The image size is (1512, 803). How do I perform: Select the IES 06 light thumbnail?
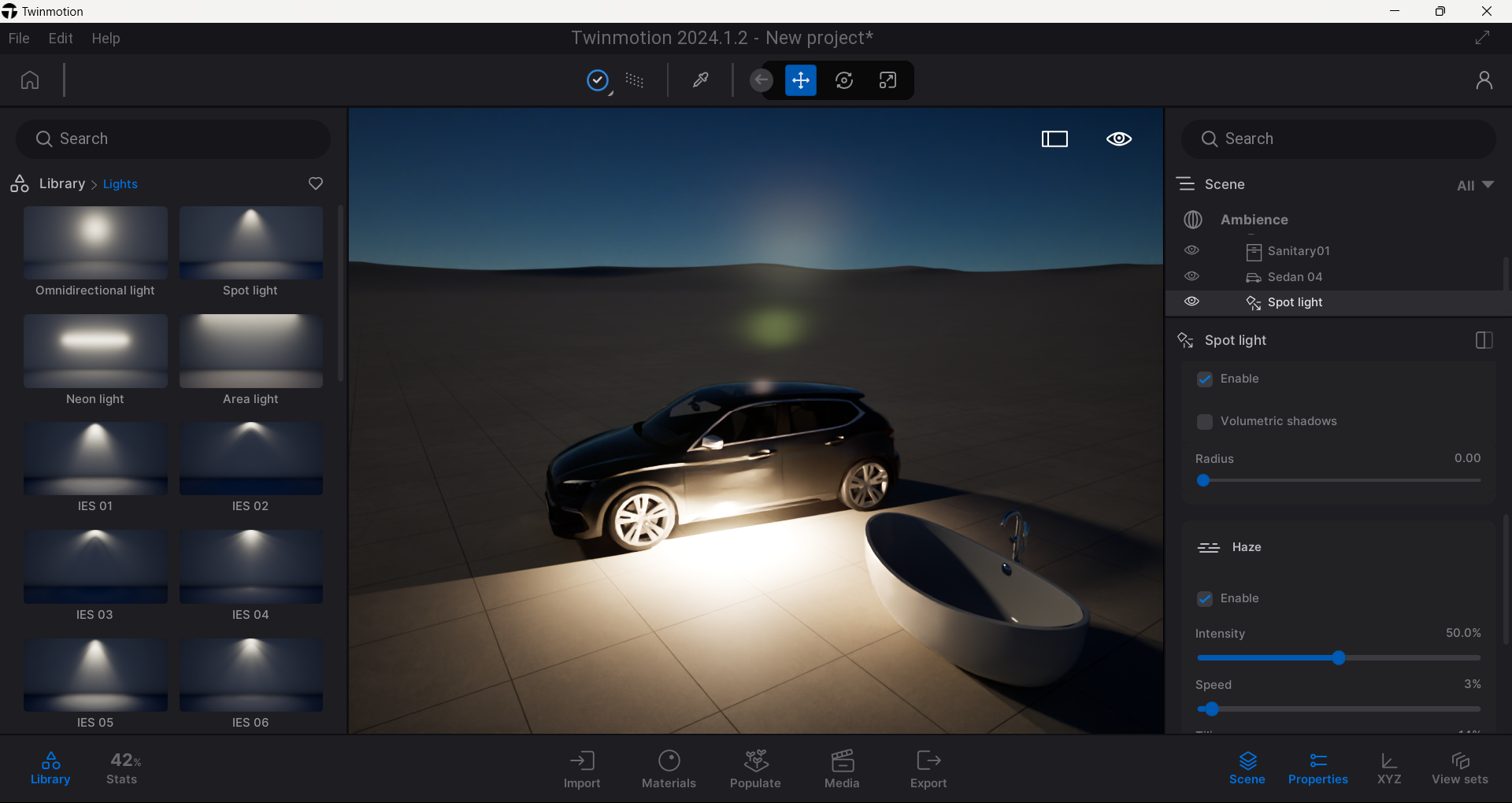click(x=251, y=675)
